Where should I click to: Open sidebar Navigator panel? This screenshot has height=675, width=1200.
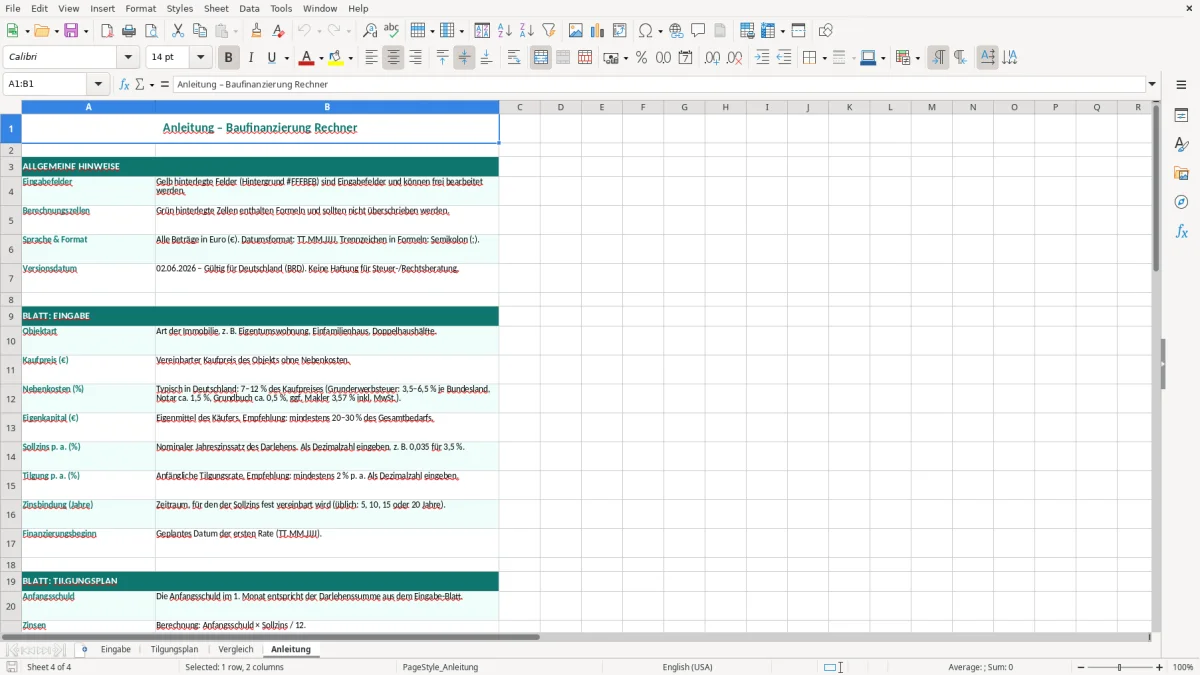point(1181,202)
